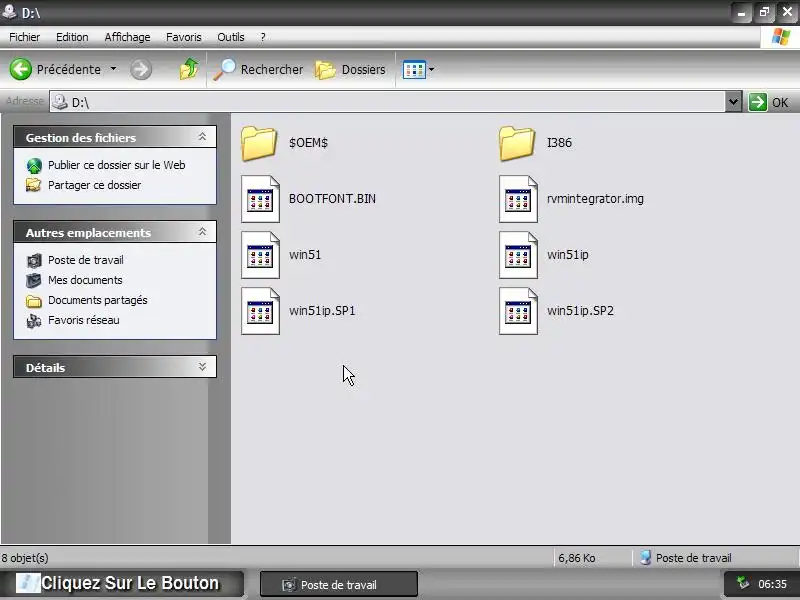Click Poste de travail status bar zone
This screenshot has height=600, width=800.
pos(686,558)
